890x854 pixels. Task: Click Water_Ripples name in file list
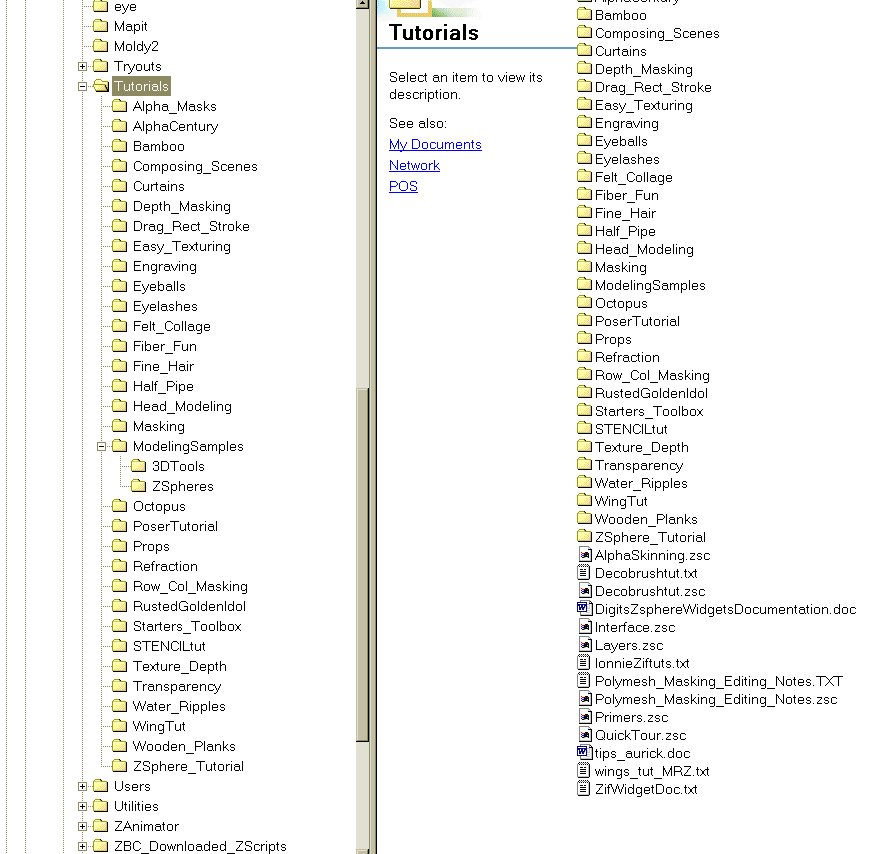click(x=641, y=483)
